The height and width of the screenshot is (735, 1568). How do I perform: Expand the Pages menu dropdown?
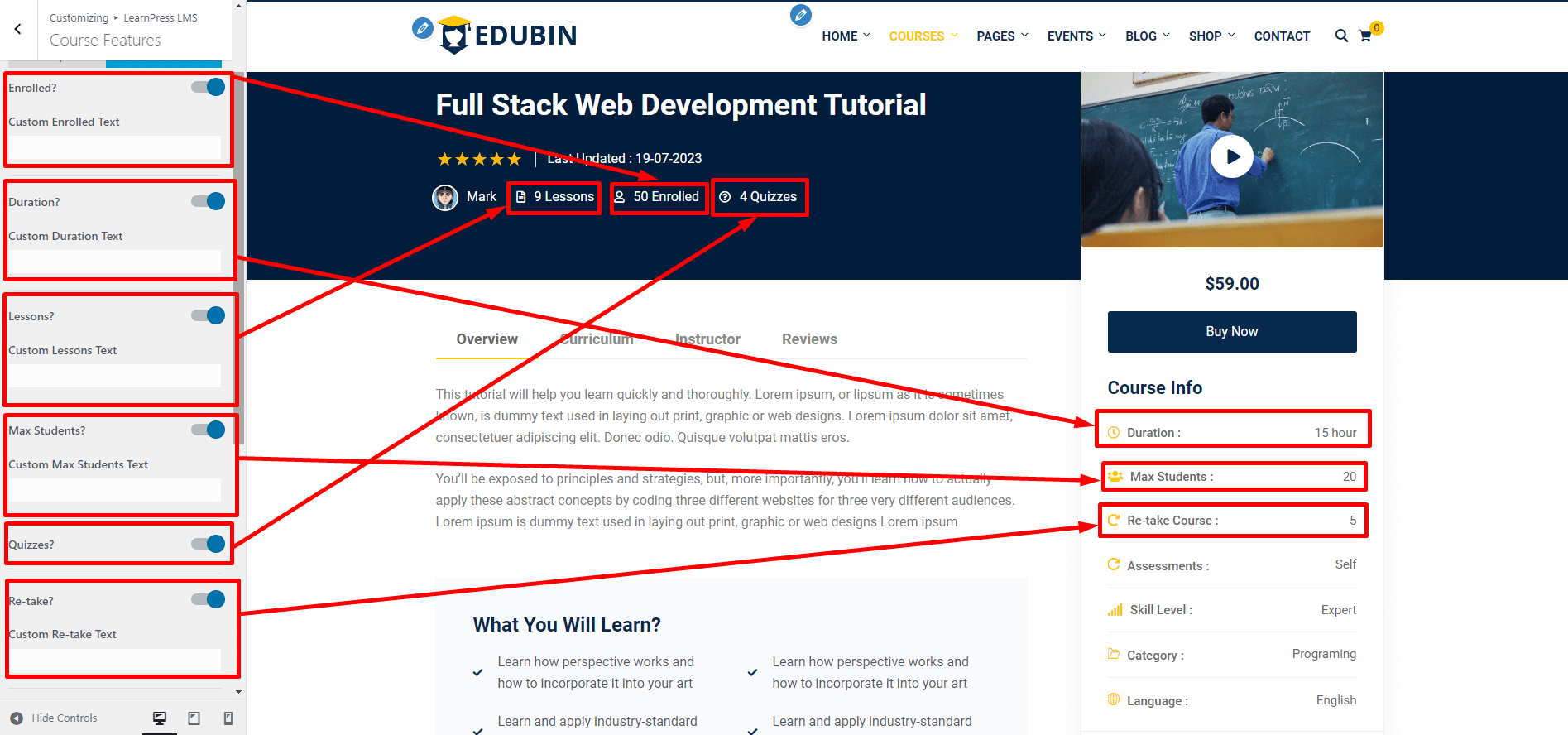[1002, 36]
